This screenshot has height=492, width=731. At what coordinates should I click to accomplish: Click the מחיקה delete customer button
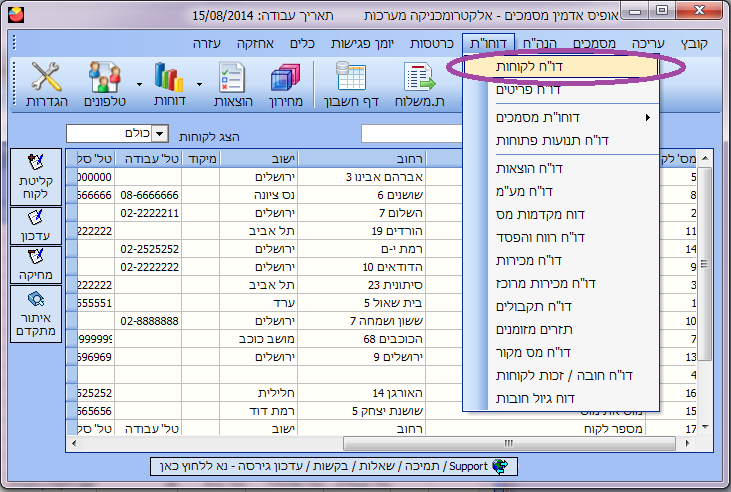coord(36,265)
